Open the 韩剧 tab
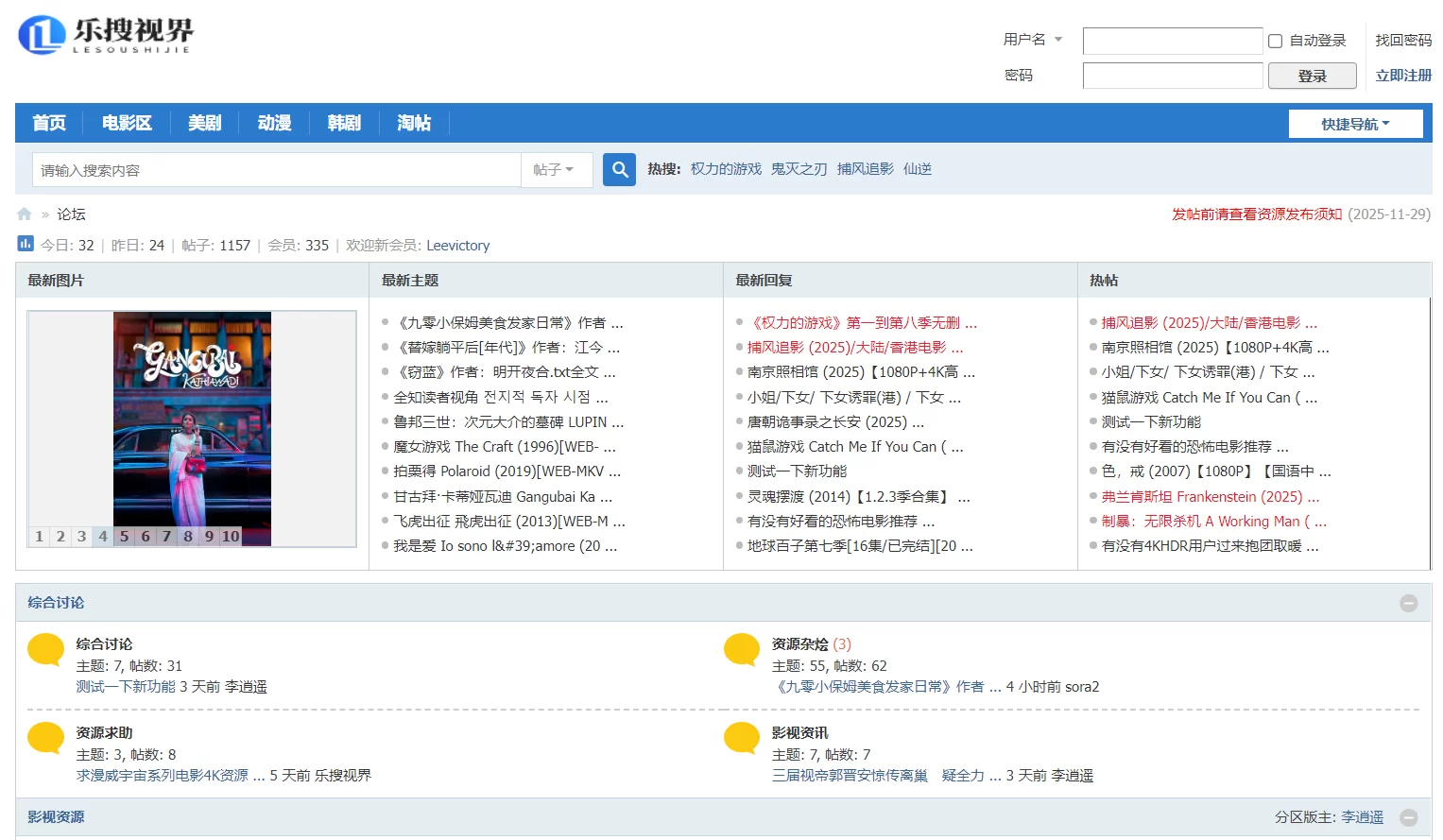Screen dimensions: 1443x840 pyautogui.click(x=343, y=123)
